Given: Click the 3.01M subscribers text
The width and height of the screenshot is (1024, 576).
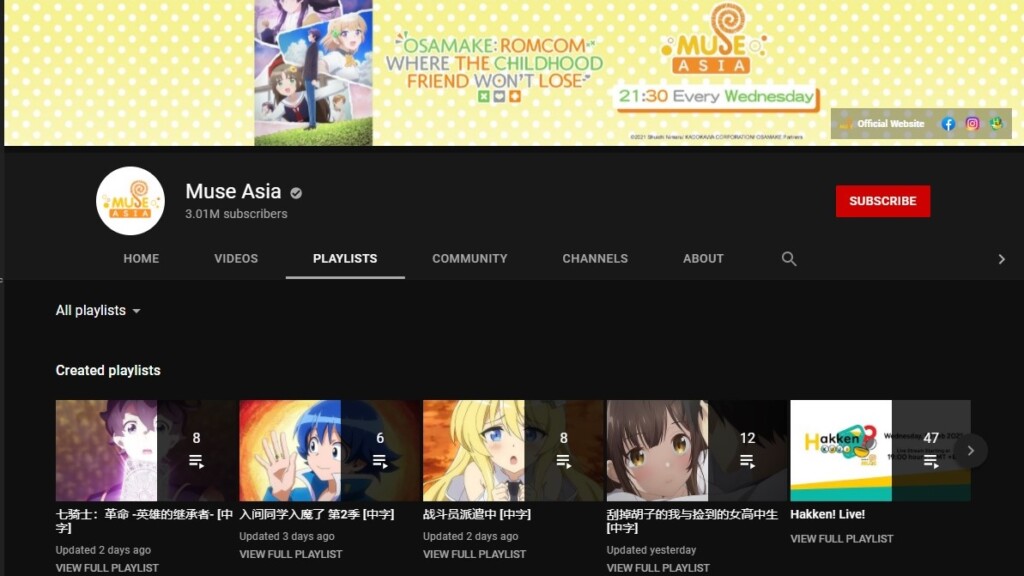Looking at the screenshot, I should tap(236, 214).
